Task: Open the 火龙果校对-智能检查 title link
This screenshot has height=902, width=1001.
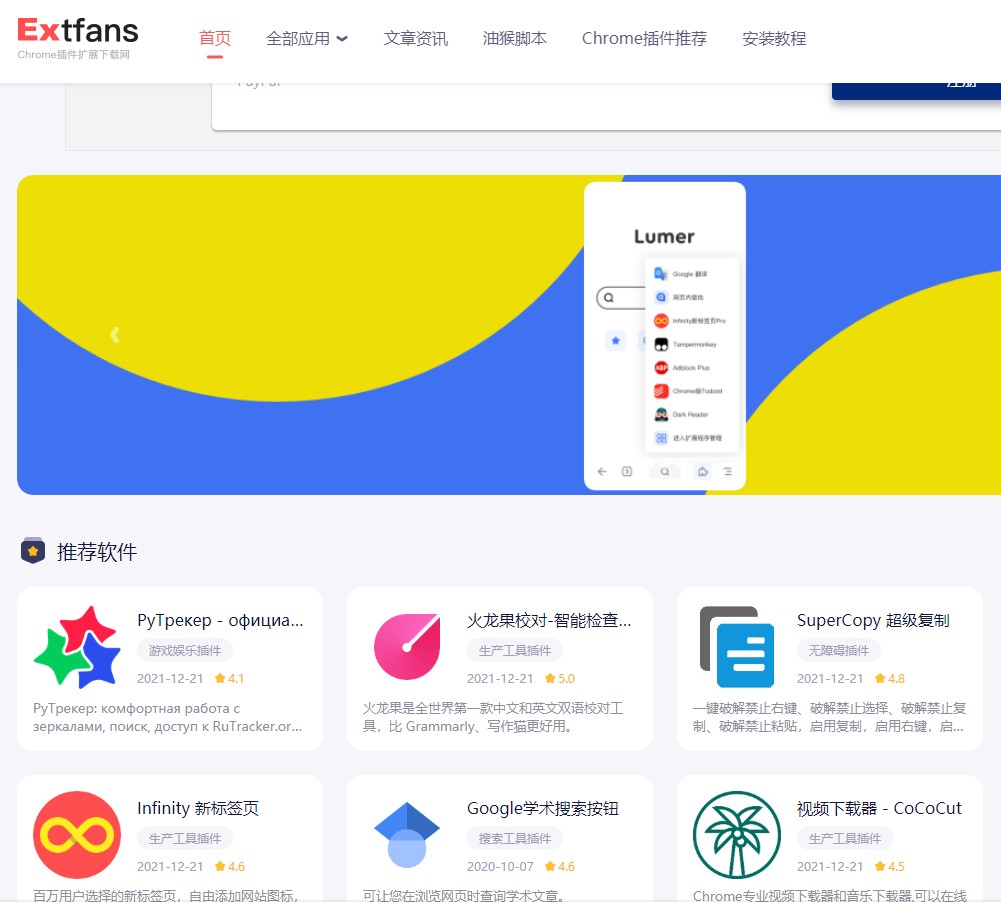Action: tap(549, 620)
